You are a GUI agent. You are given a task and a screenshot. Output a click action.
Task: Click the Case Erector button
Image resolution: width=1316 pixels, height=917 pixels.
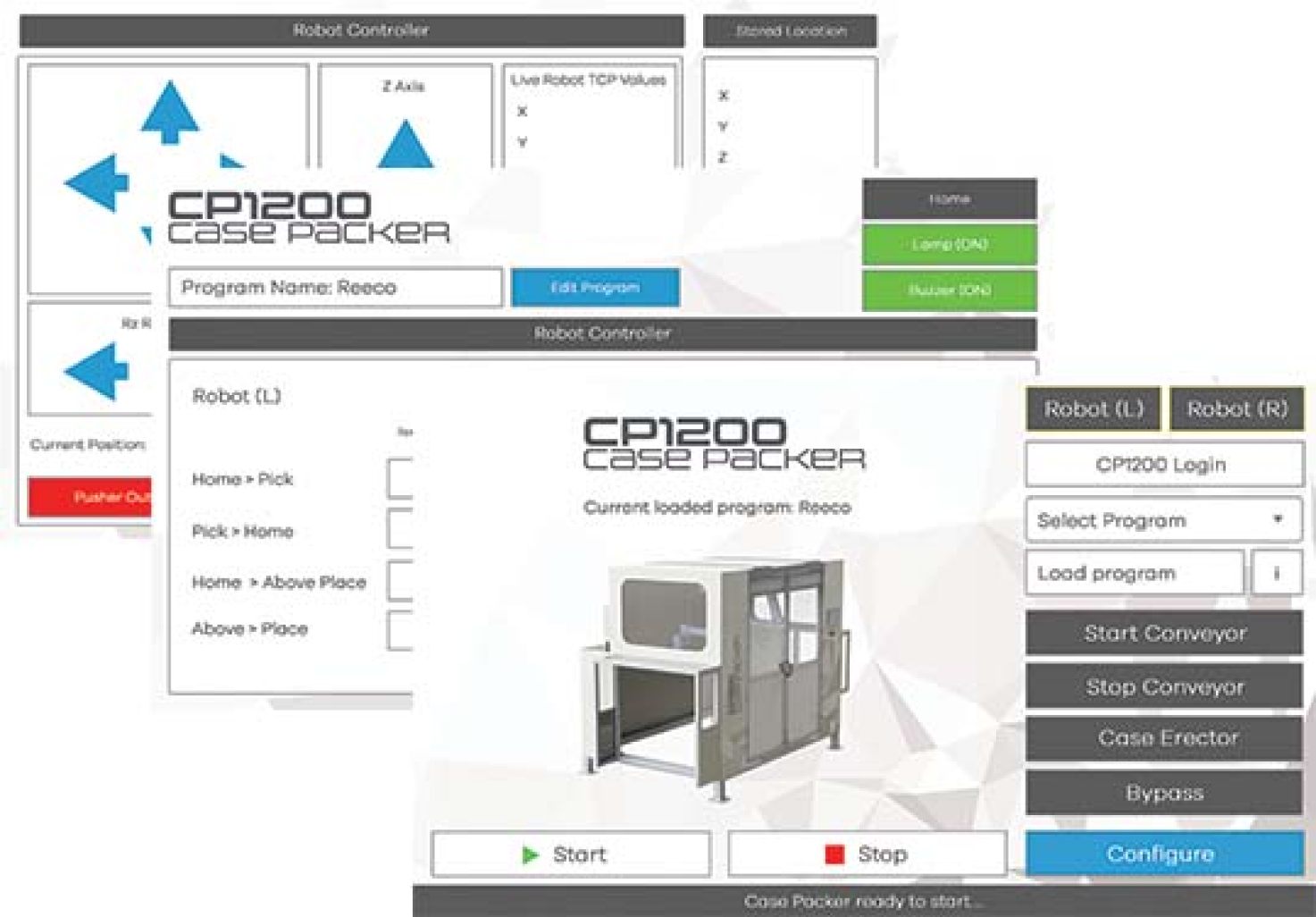tap(1163, 738)
